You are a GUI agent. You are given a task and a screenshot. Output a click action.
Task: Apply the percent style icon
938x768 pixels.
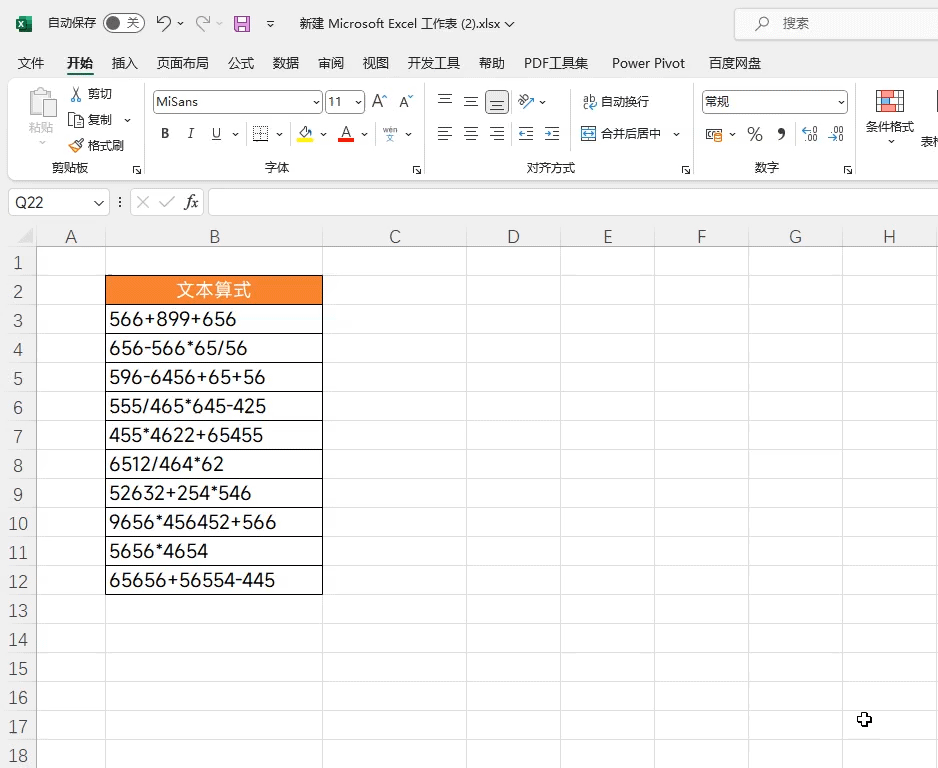pos(755,134)
